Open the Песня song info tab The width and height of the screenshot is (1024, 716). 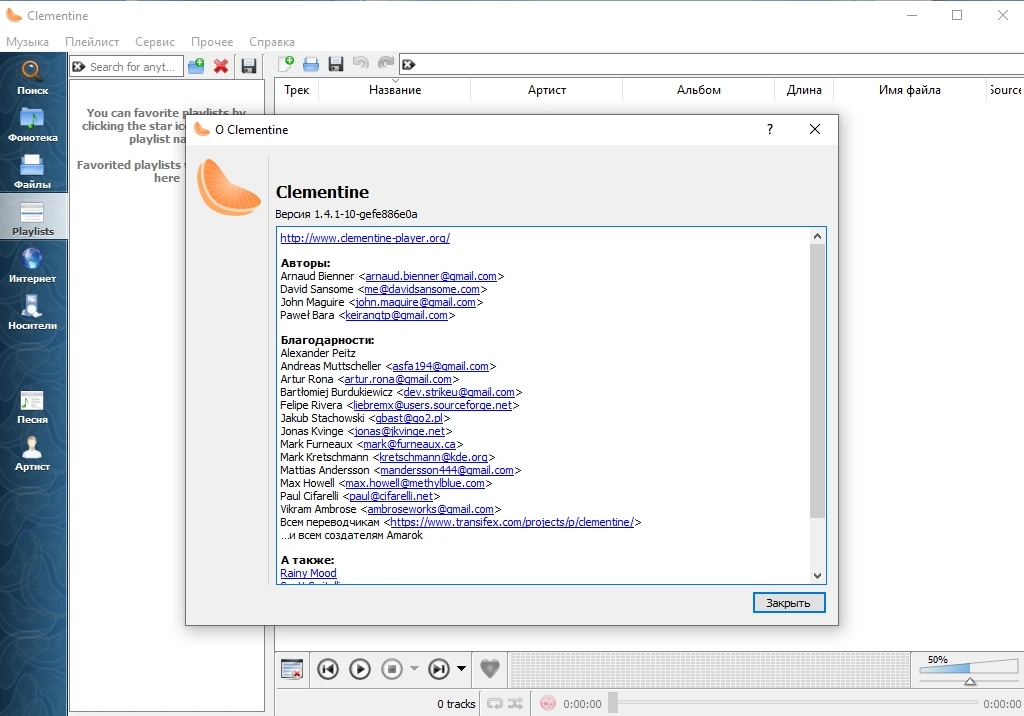(x=33, y=406)
